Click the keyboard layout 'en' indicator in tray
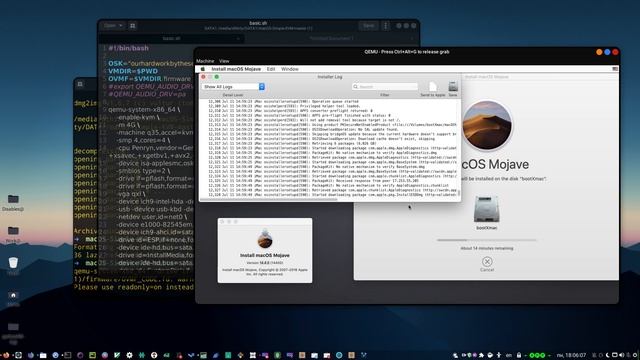640x360 pixels. tap(509, 356)
